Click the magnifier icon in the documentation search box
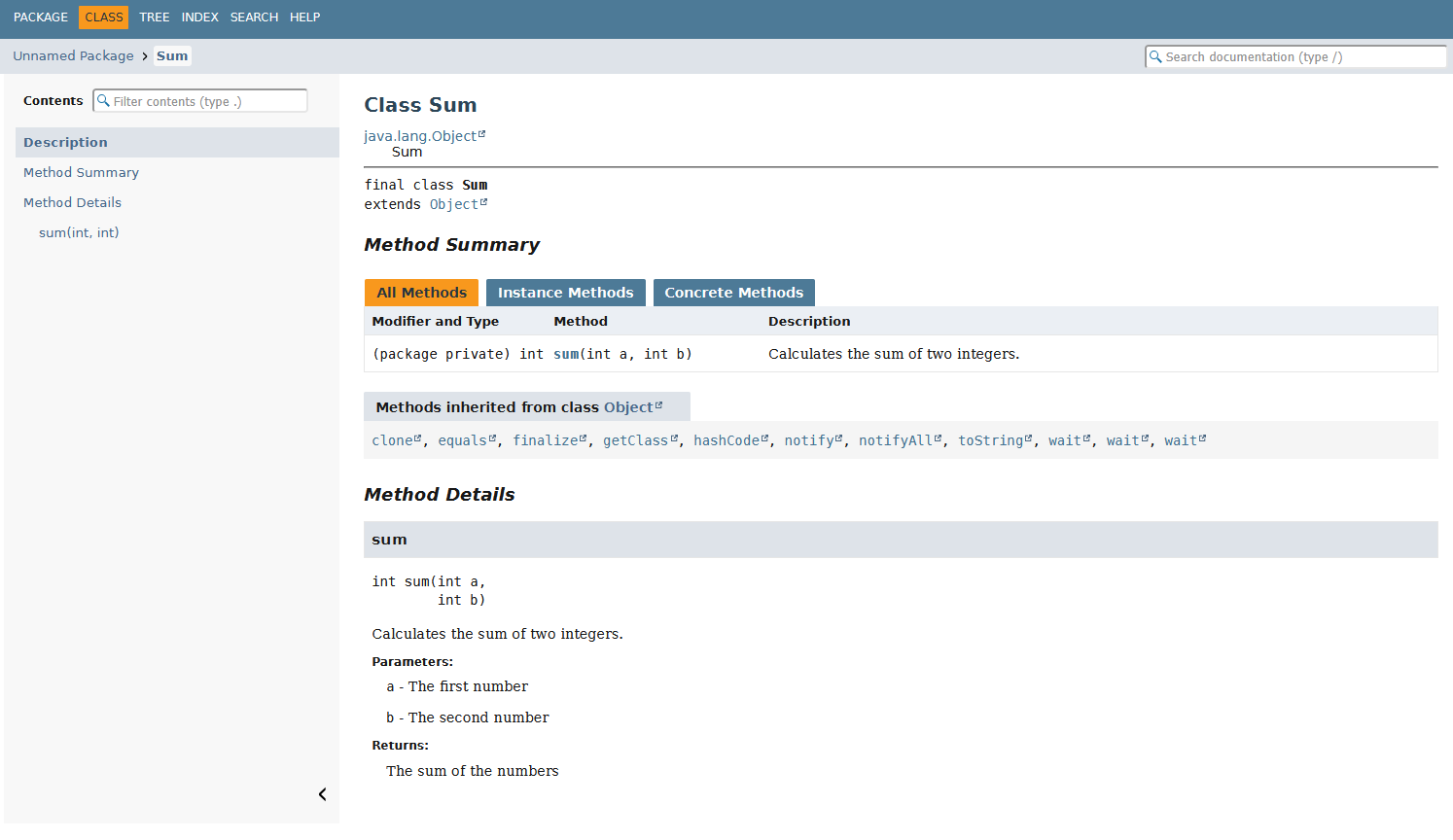The image size is (1453, 840). [1155, 56]
